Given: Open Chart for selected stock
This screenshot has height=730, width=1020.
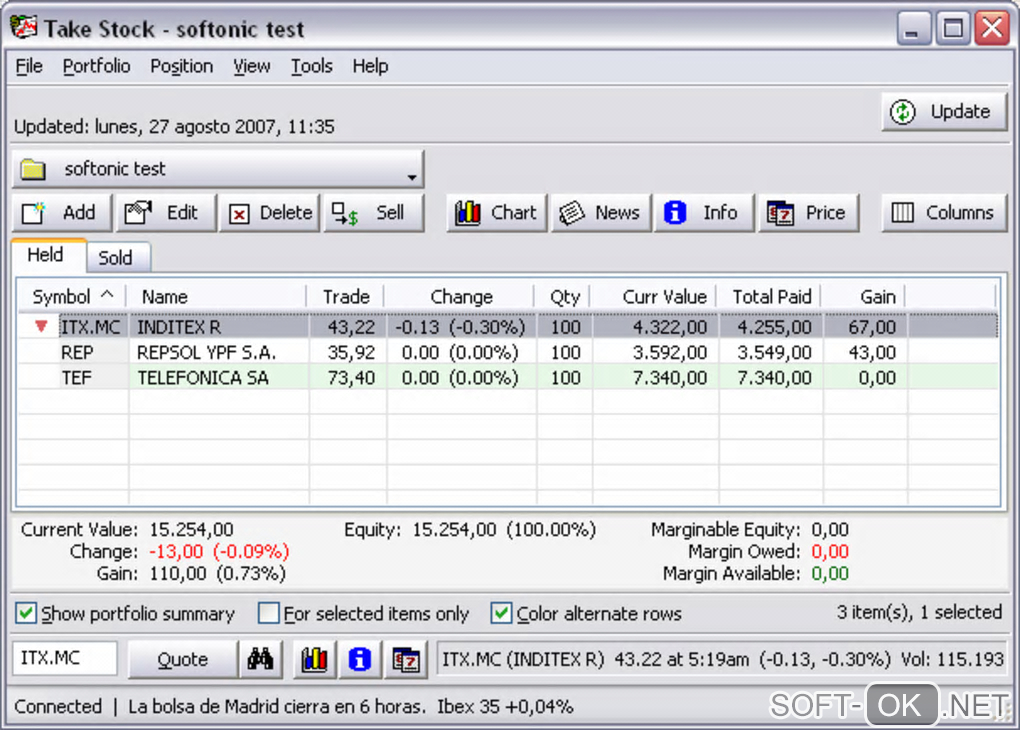Looking at the screenshot, I should (497, 213).
